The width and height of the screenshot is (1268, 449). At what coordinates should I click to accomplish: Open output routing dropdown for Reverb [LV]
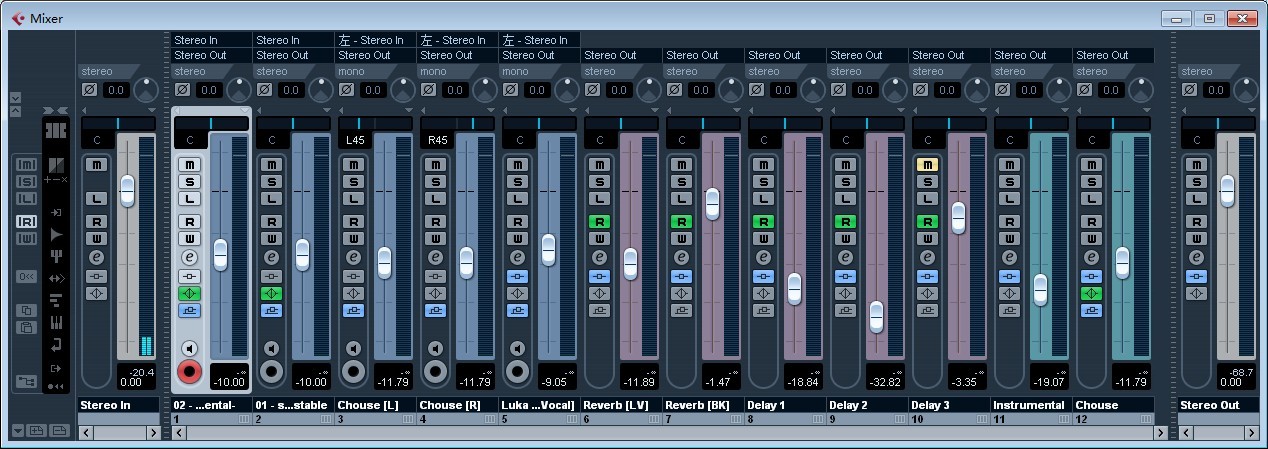621,55
